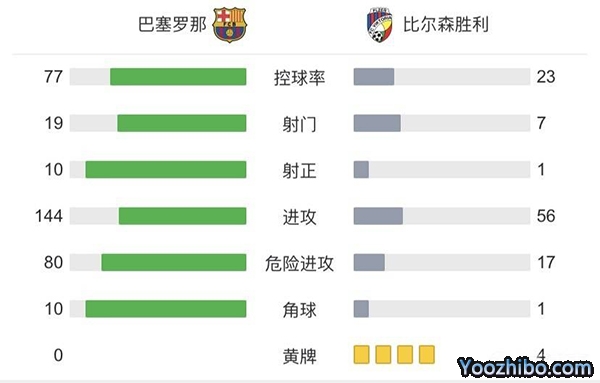This screenshot has height=383, width=600.
Task: Click the green 进攻 bar showing 144
Action: point(183,216)
